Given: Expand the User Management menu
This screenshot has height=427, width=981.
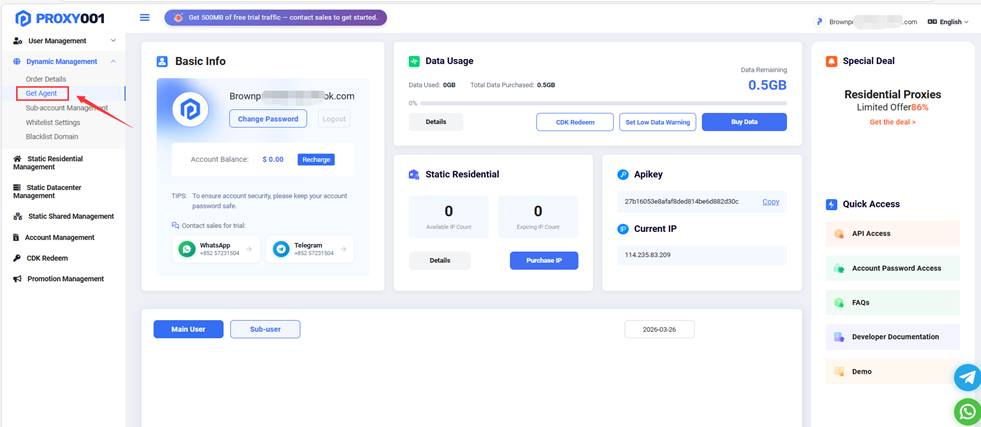Looking at the screenshot, I should [x=64, y=41].
